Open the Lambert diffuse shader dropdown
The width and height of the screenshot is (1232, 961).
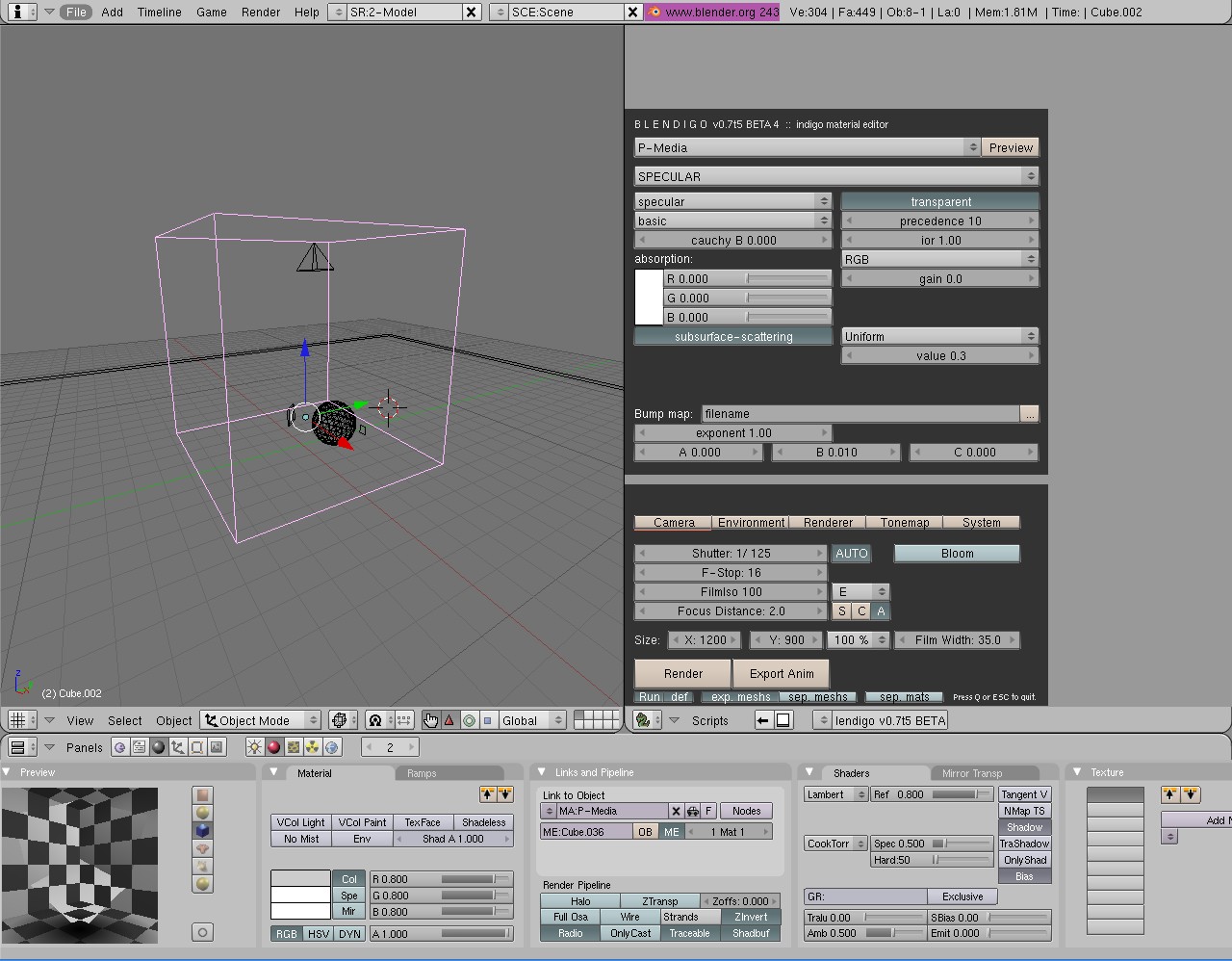(835, 794)
